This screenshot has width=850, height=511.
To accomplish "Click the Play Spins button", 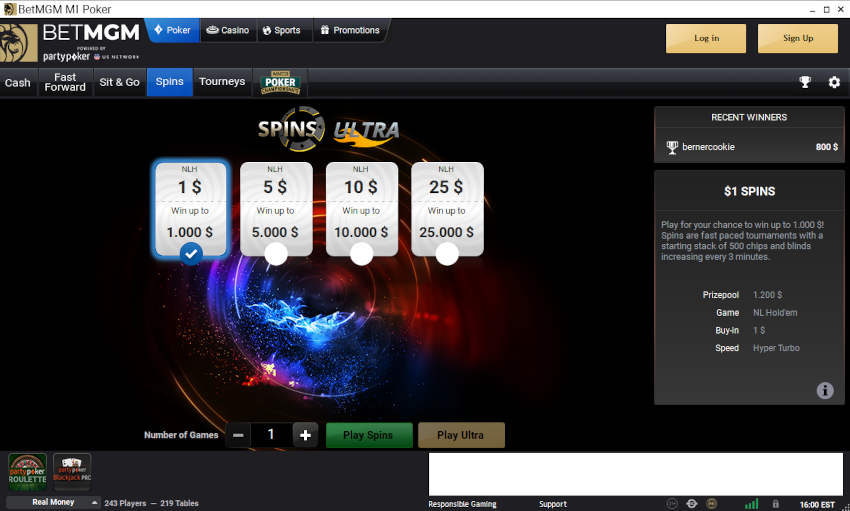I will point(369,435).
